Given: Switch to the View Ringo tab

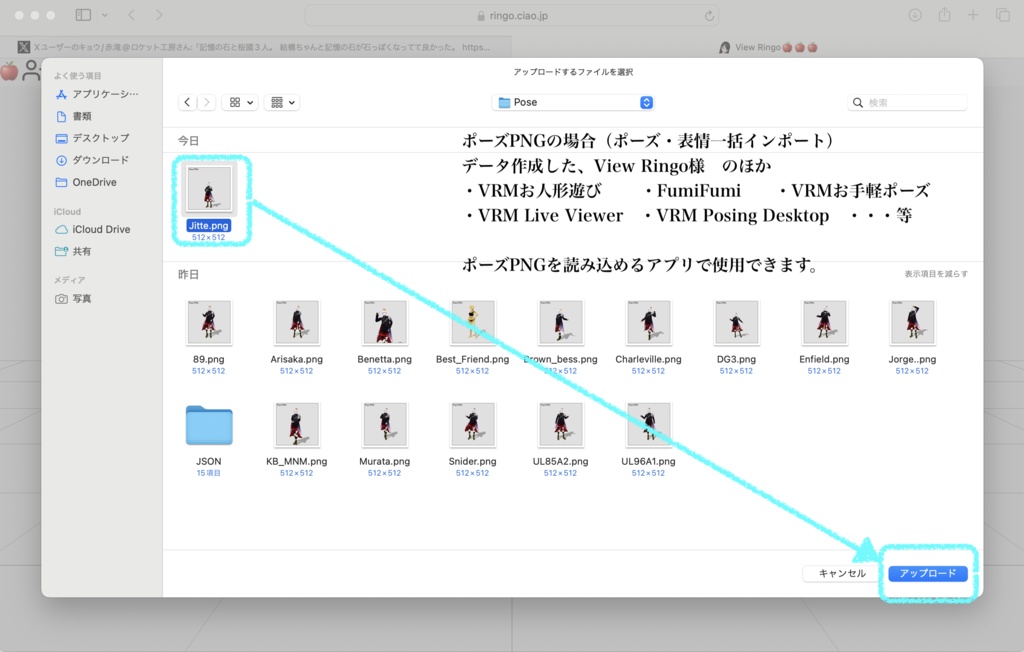Looking at the screenshot, I should pos(768,47).
